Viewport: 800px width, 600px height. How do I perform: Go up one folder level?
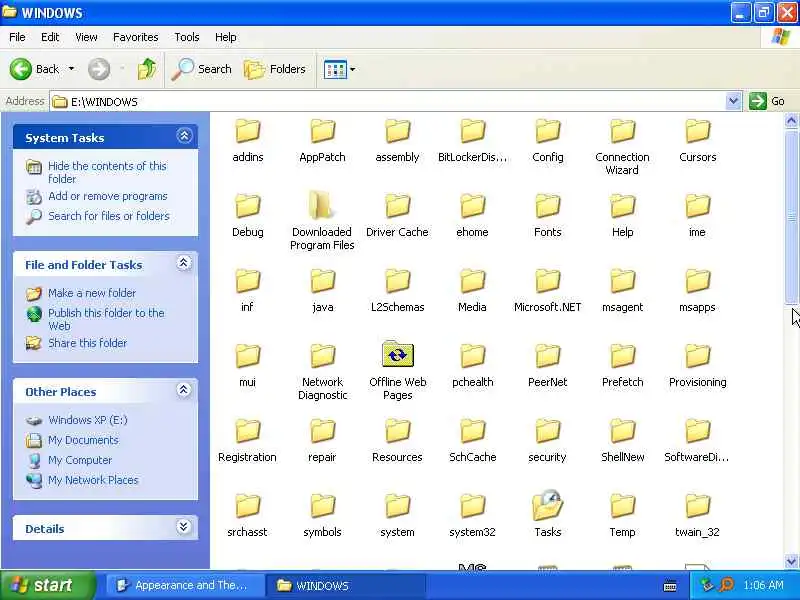coord(147,69)
